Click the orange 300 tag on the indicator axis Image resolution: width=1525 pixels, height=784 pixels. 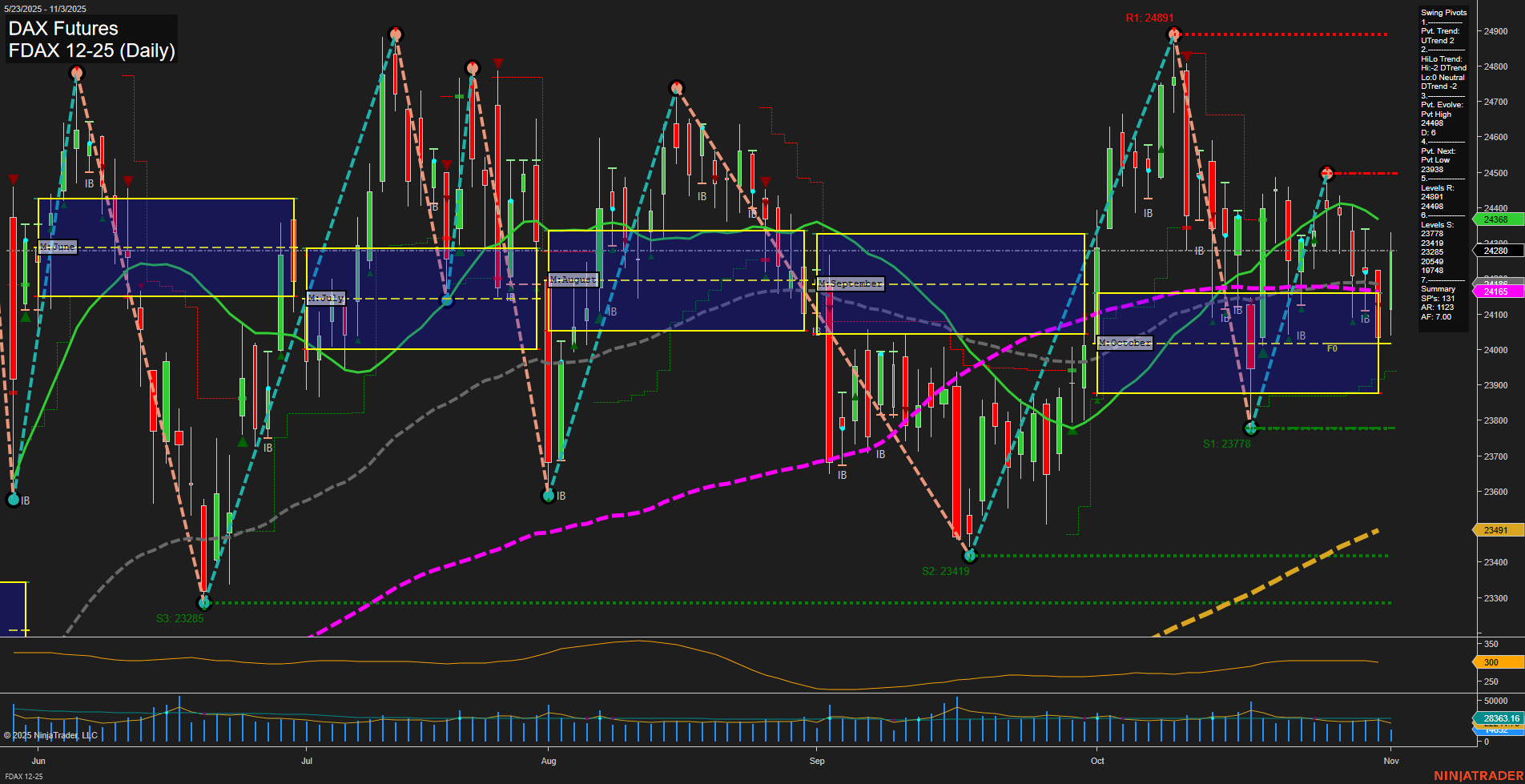(x=1491, y=662)
